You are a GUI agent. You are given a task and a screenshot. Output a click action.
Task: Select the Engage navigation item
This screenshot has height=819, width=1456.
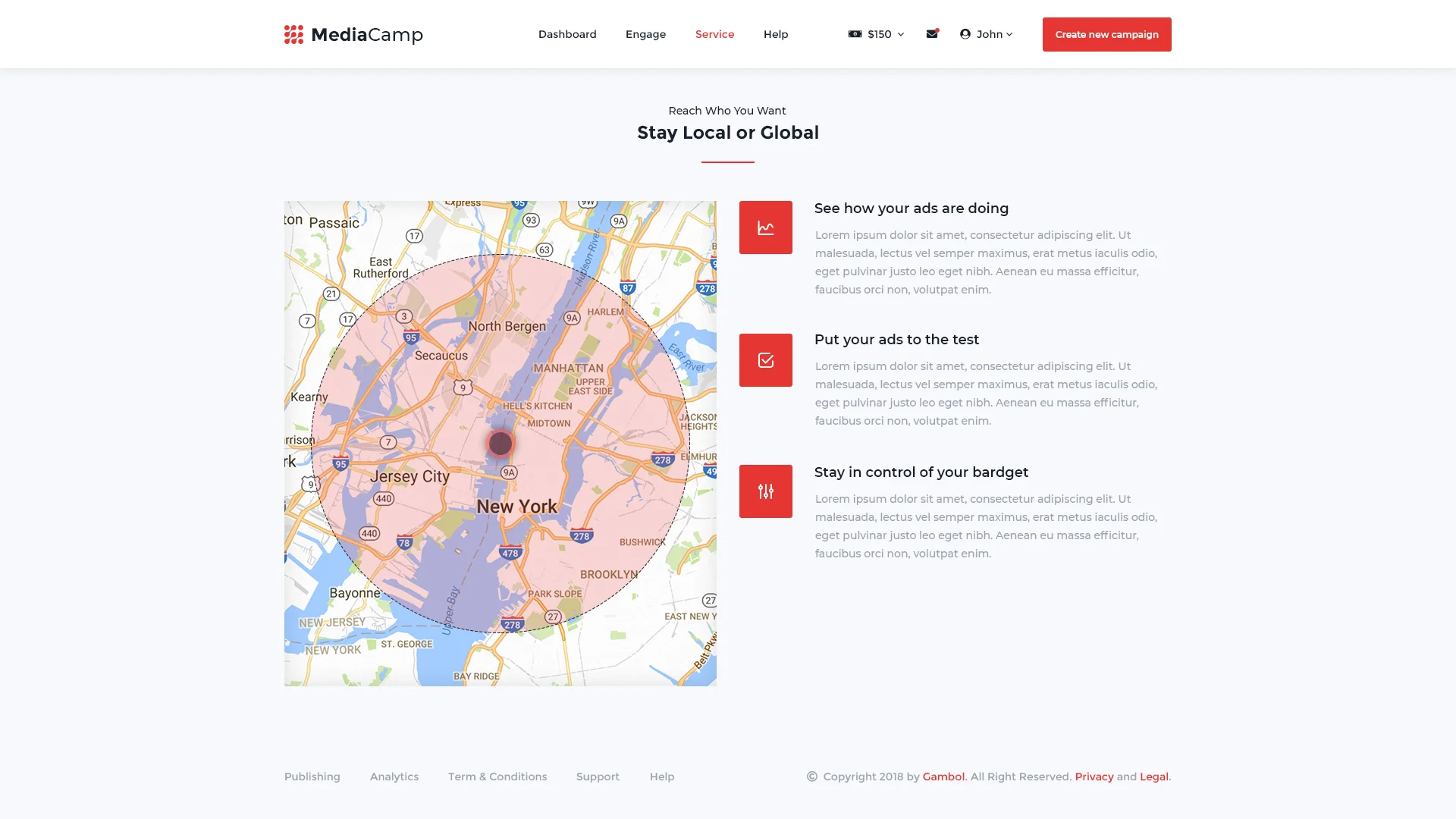[x=645, y=34]
